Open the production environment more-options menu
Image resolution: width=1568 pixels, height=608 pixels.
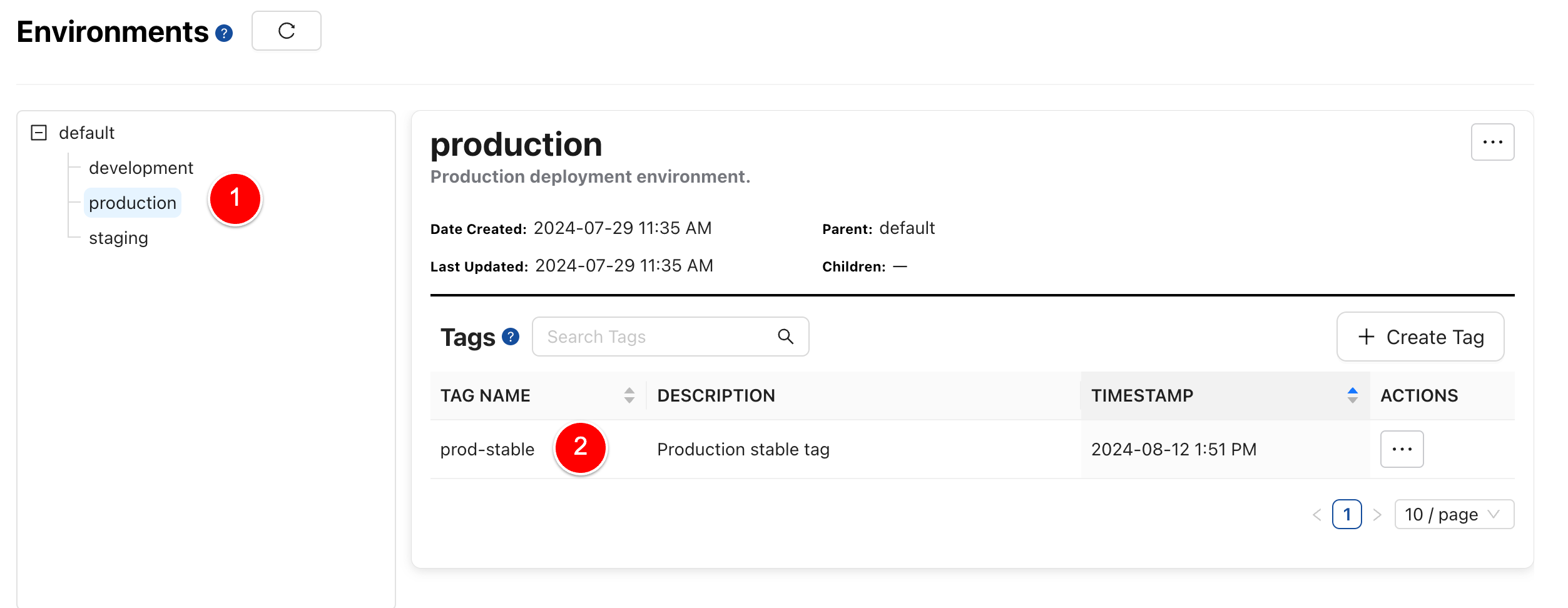point(1492,142)
